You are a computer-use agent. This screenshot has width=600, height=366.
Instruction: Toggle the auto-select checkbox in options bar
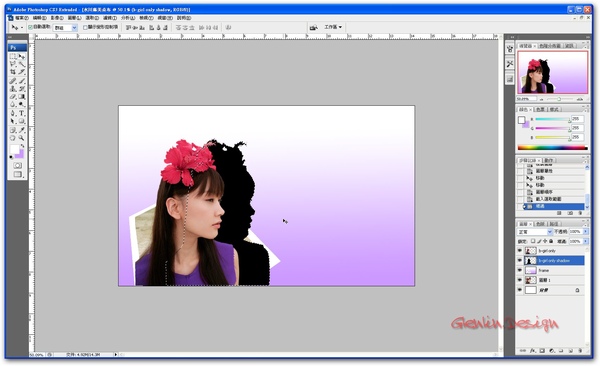click(x=30, y=27)
